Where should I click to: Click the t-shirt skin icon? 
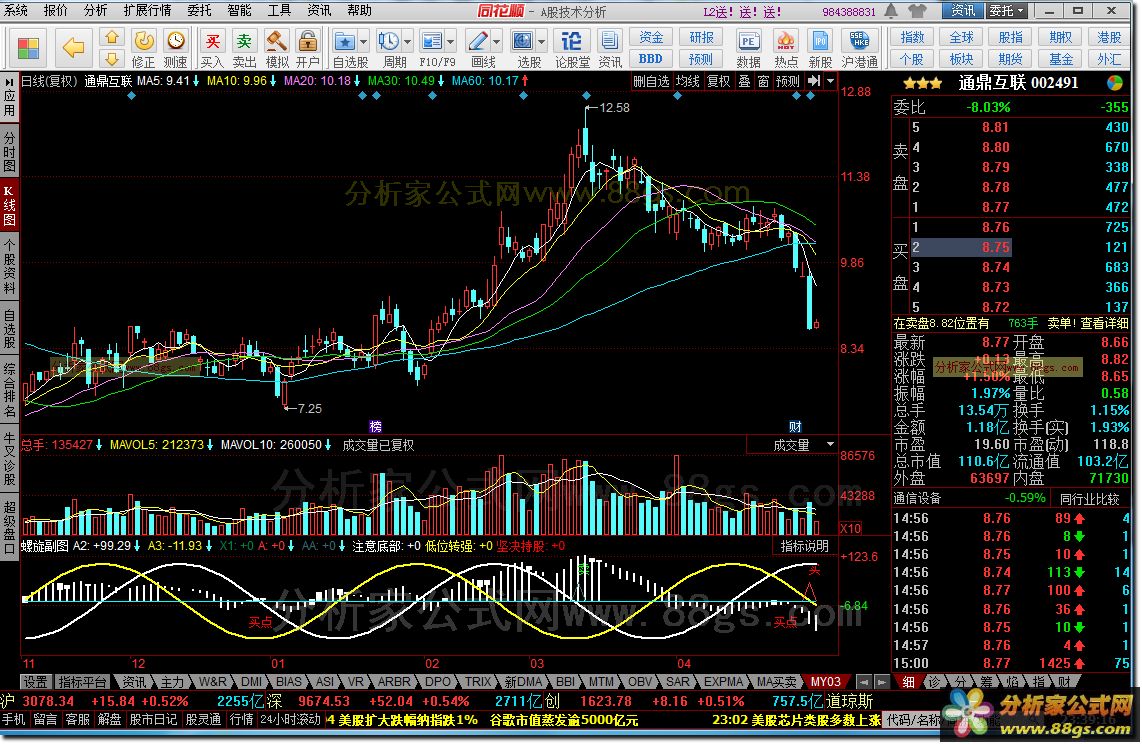tap(917, 11)
